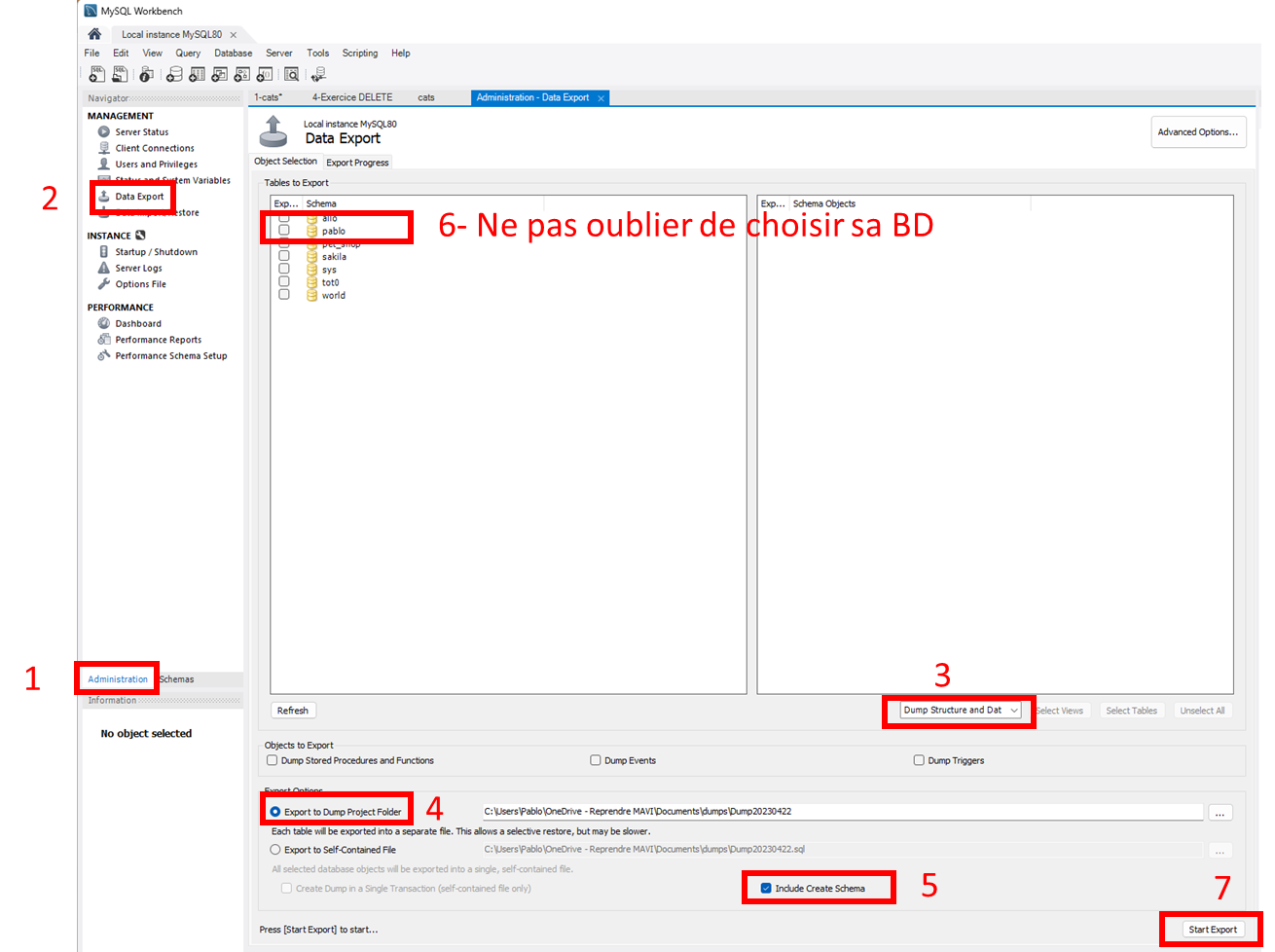Create a new function toolbar icon

[x=264, y=74]
